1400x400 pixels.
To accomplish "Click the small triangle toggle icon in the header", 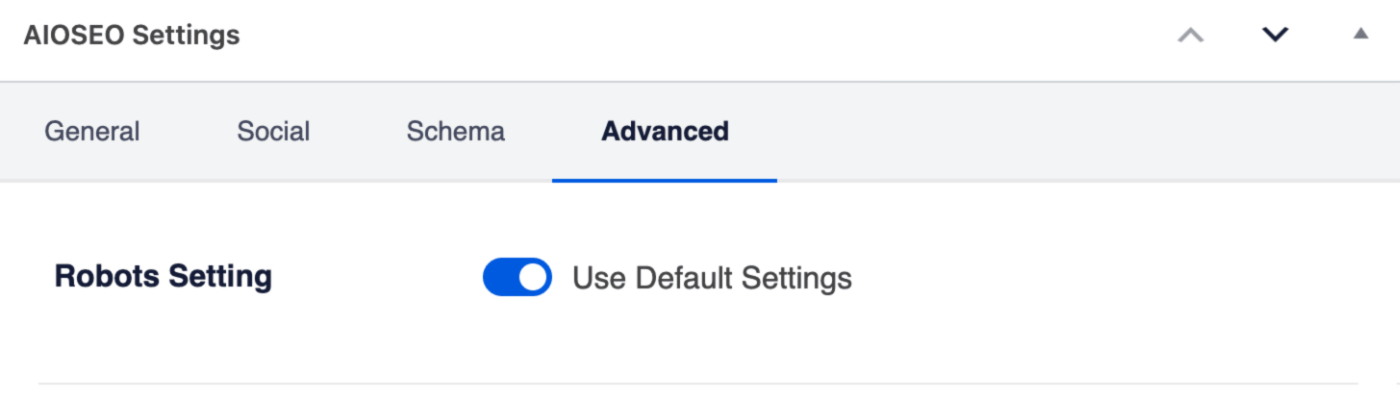I will click(x=1360, y=34).
